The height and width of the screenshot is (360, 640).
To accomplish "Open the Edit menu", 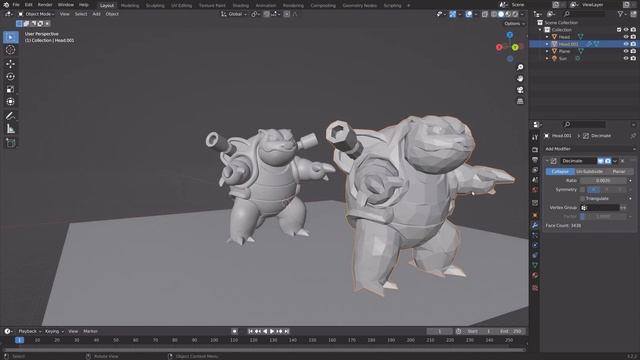I will click(29, 5).
